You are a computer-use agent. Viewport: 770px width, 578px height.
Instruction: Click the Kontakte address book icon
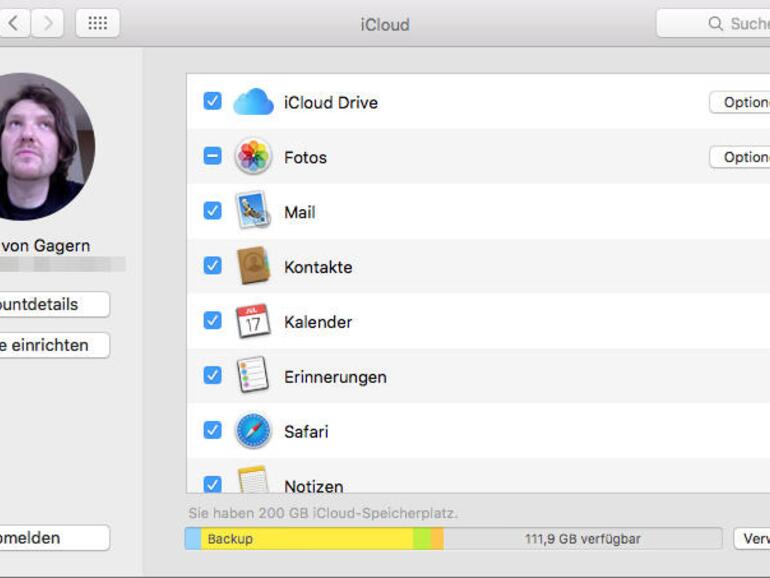[253, 266]
